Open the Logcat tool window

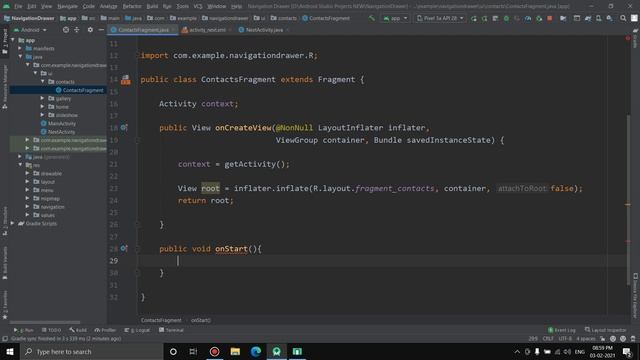tap(137, 330)
